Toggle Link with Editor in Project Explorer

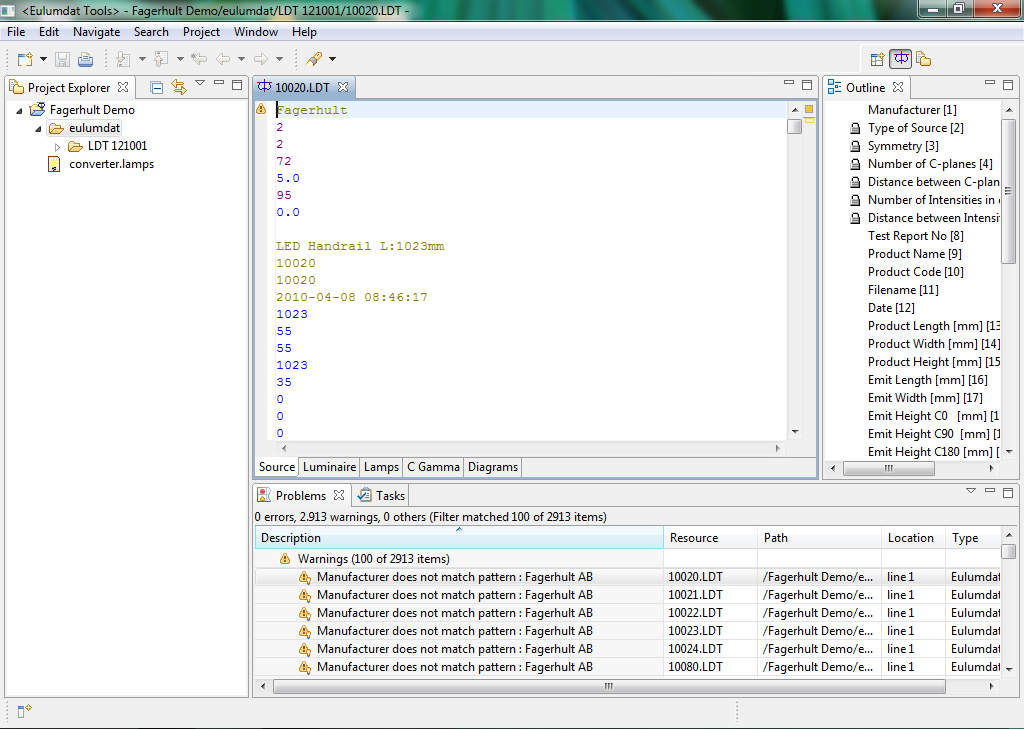179,87
